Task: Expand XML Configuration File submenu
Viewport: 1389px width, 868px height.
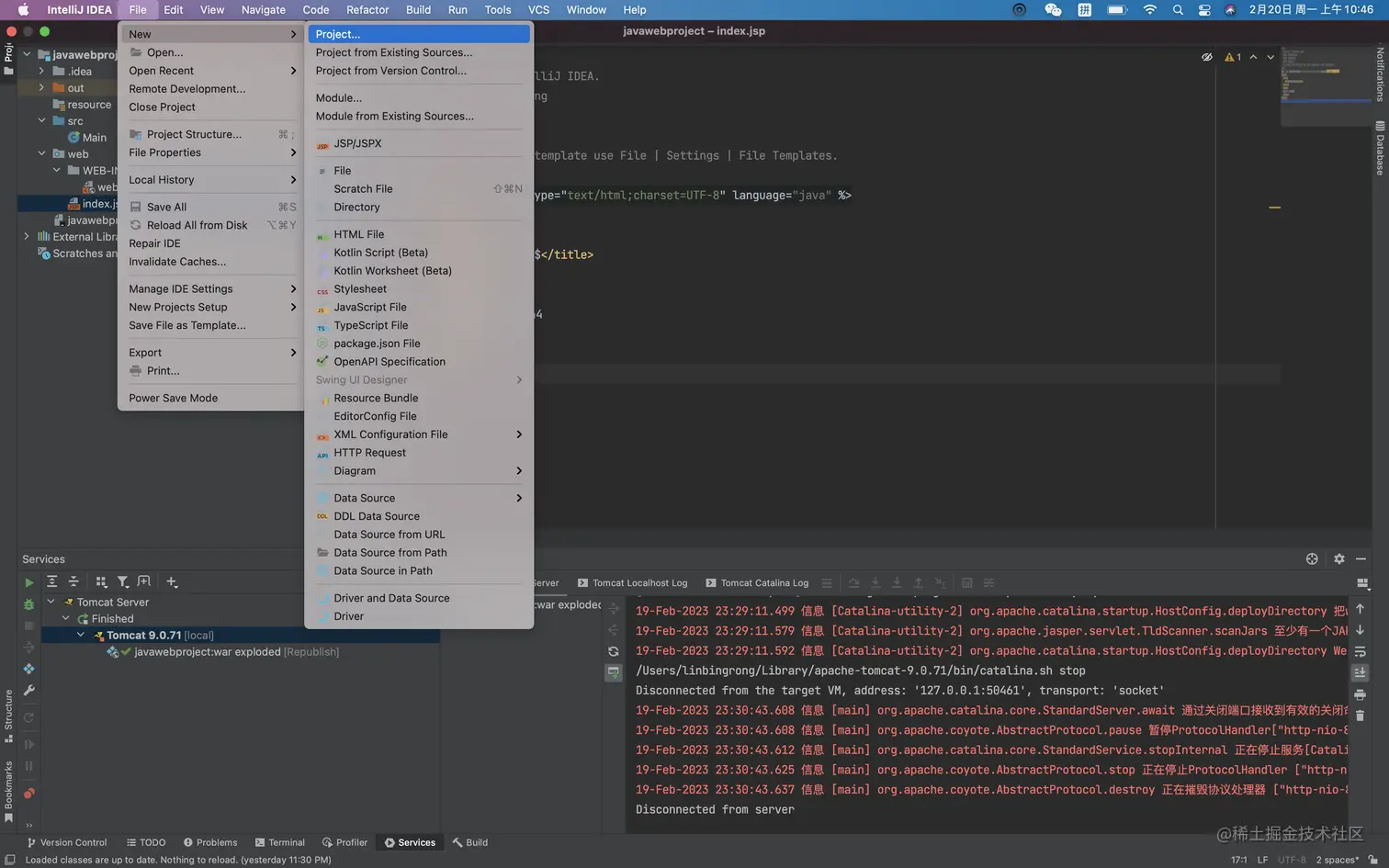Action: 519,434
